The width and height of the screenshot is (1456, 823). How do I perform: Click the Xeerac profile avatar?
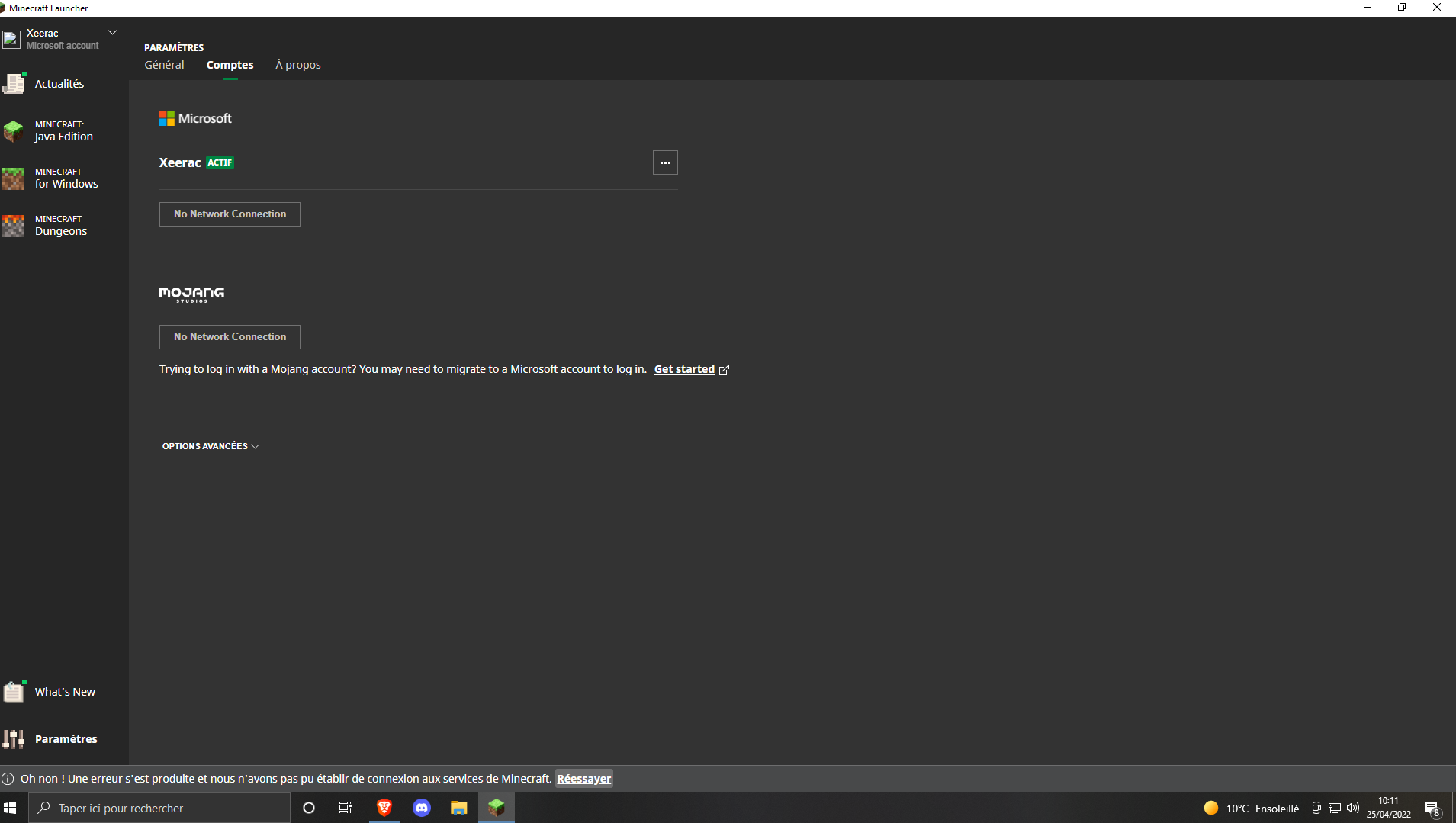coord(11,39)
